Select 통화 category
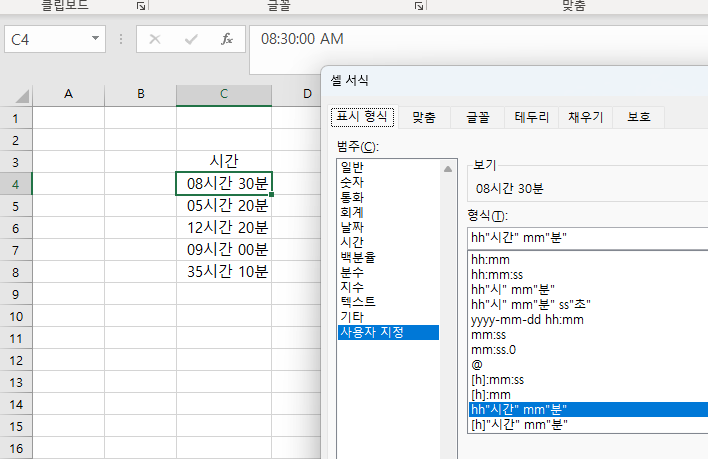This screenshot has height=459, width=708. [388, 197]
